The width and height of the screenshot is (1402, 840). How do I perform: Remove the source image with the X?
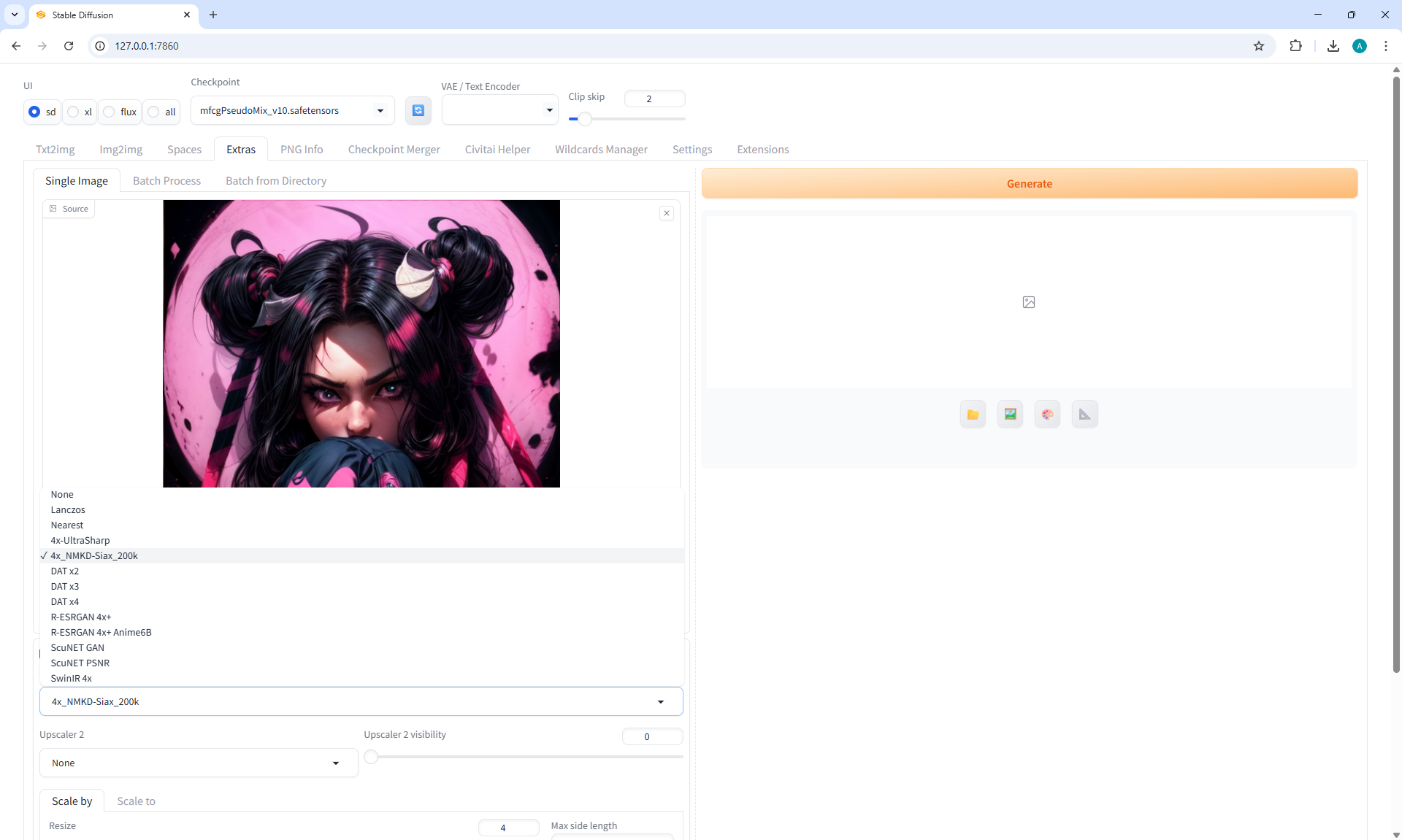666,213
